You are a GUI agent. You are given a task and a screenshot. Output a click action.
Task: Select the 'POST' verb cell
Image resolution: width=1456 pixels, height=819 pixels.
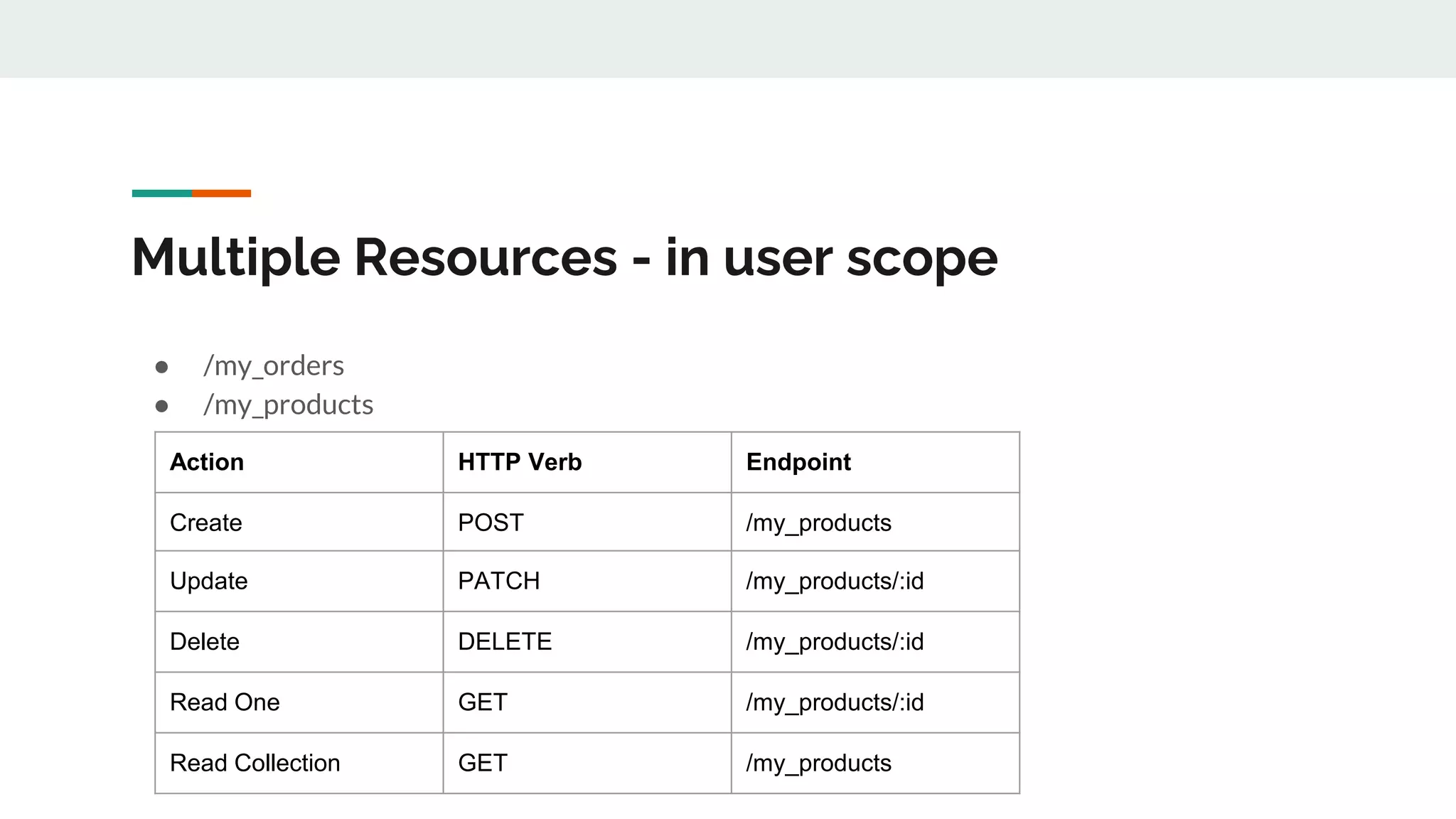point(587,522)
